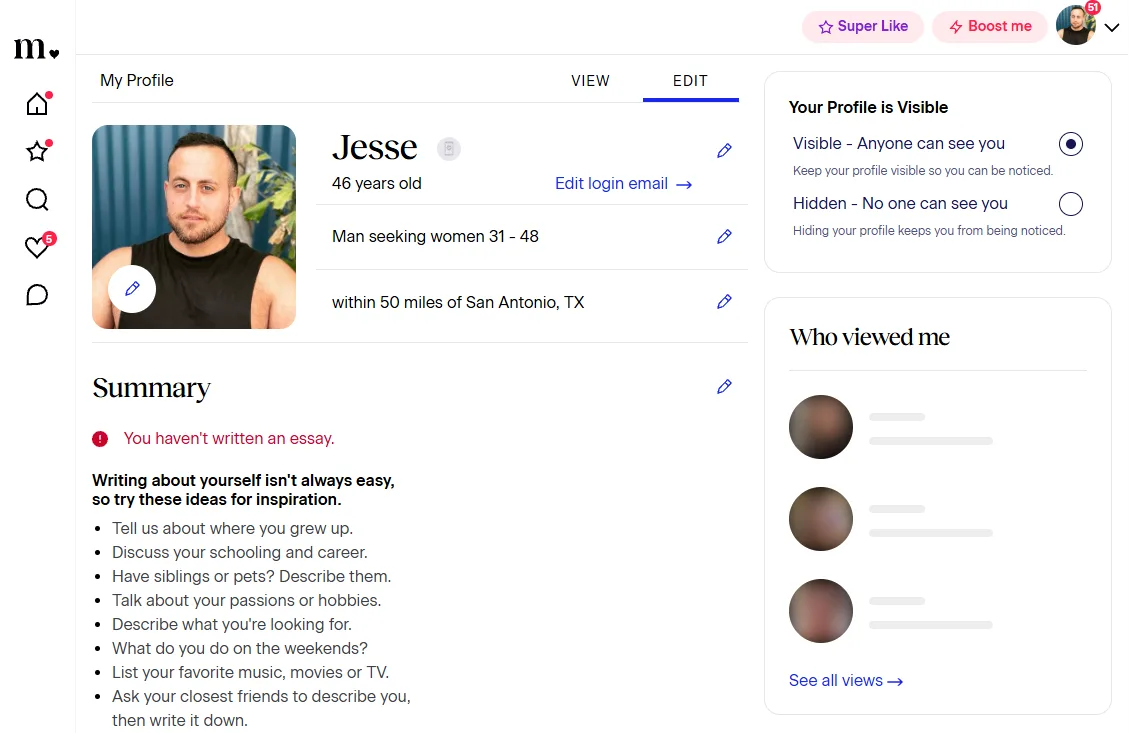1129x733 pixels.
Task: Click 'Man seeking women 31 - 48' text
Action: click(x=435, y=236)
